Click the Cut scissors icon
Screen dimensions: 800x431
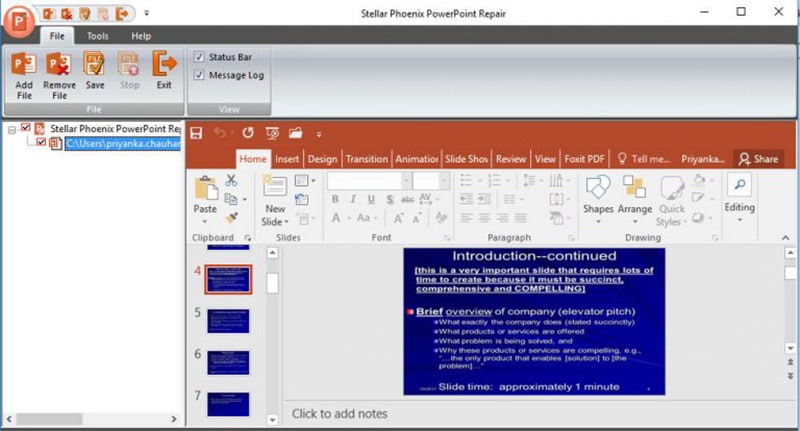pos(231,180)
